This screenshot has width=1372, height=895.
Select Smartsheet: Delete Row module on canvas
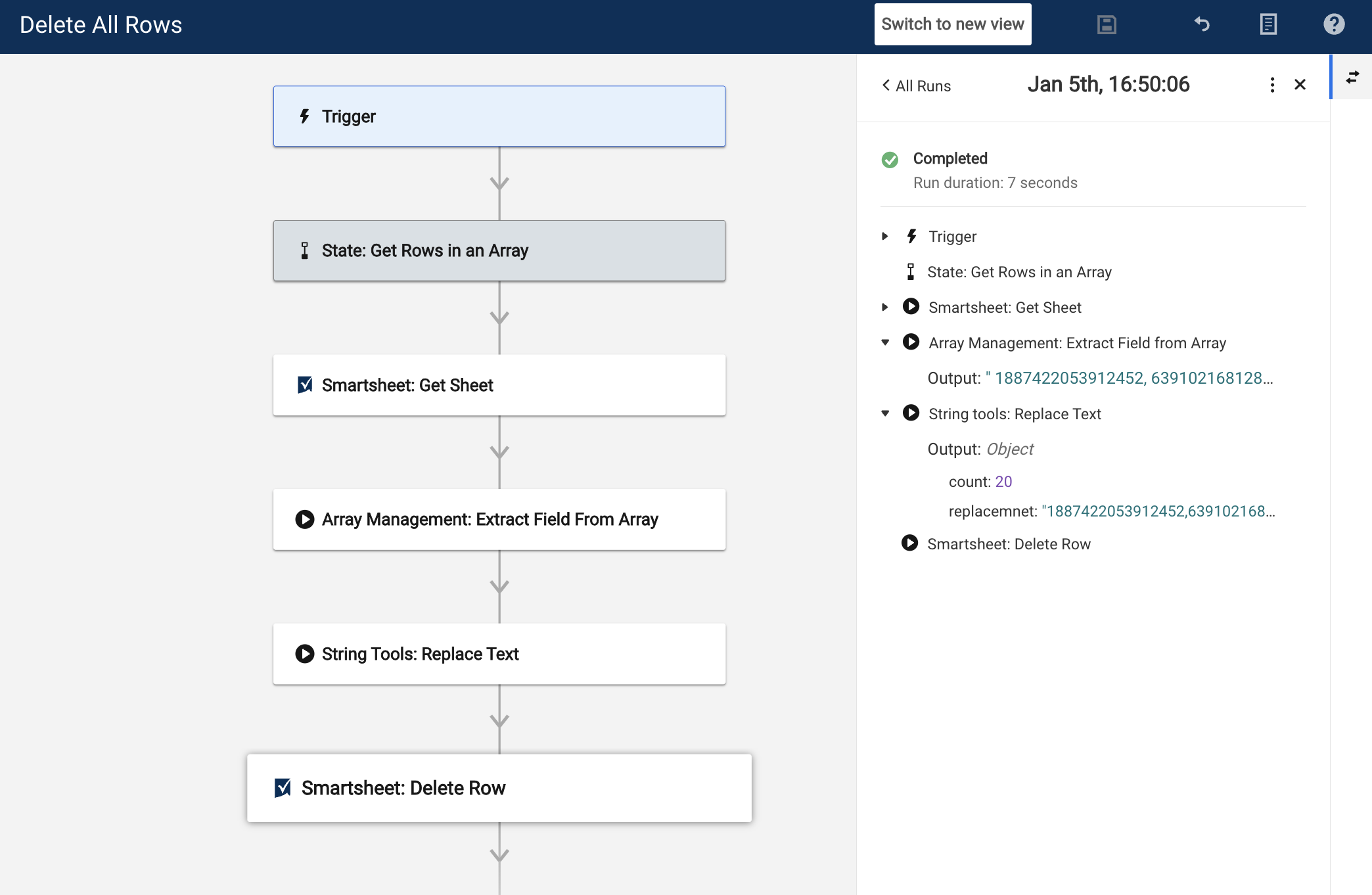[x=499, y=788]
